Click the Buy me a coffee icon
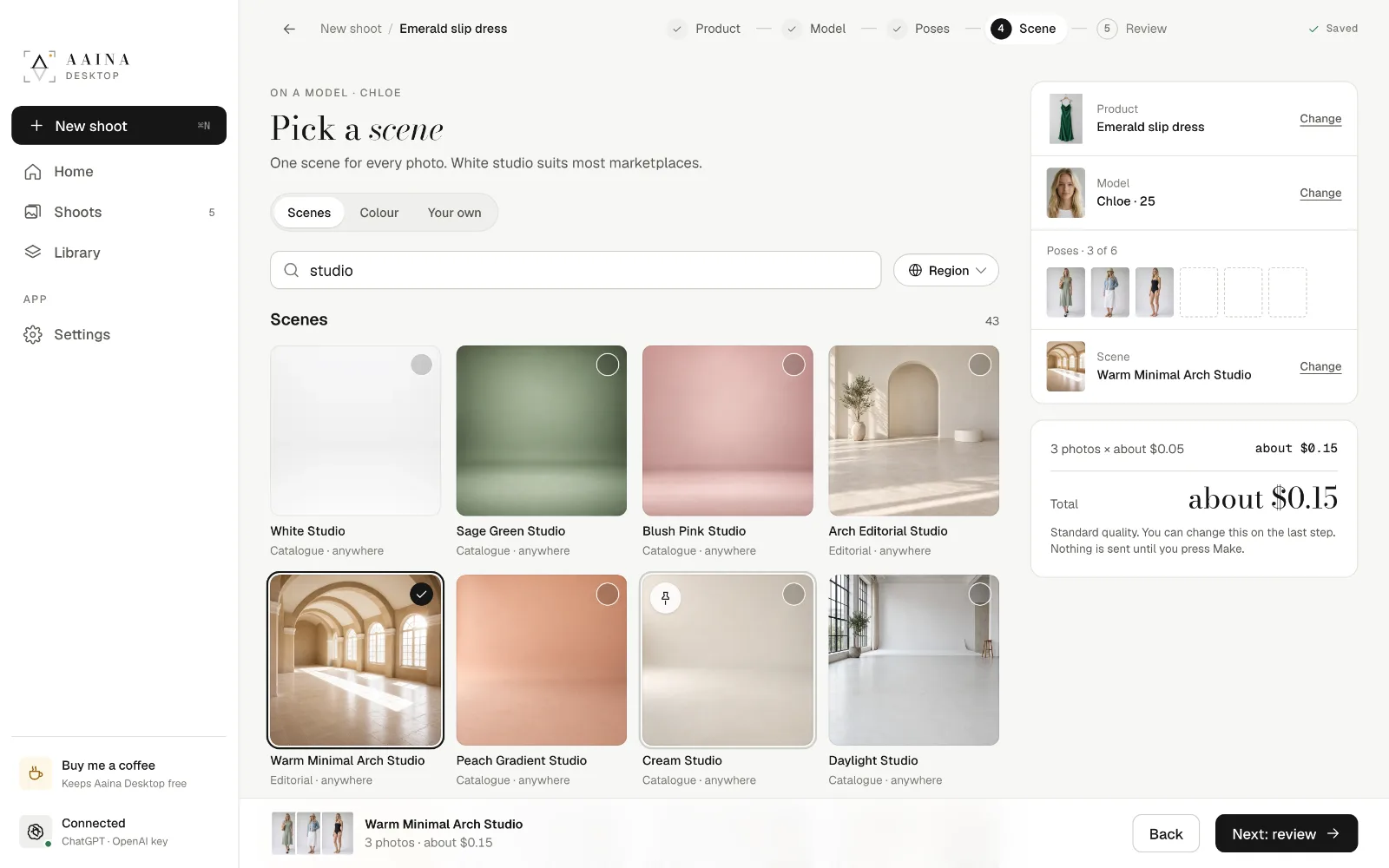 [x=36, y=773]
